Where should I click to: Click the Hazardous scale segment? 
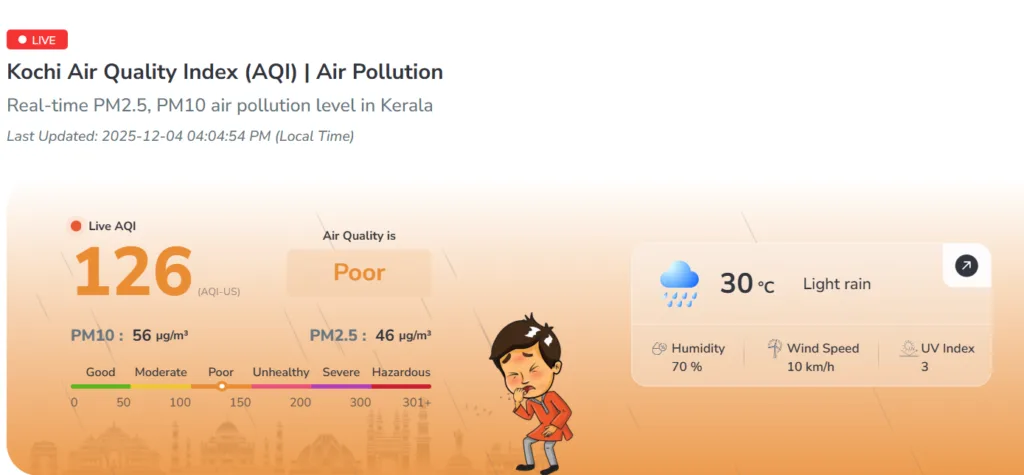pyautogui.click(x=401, y=386)
